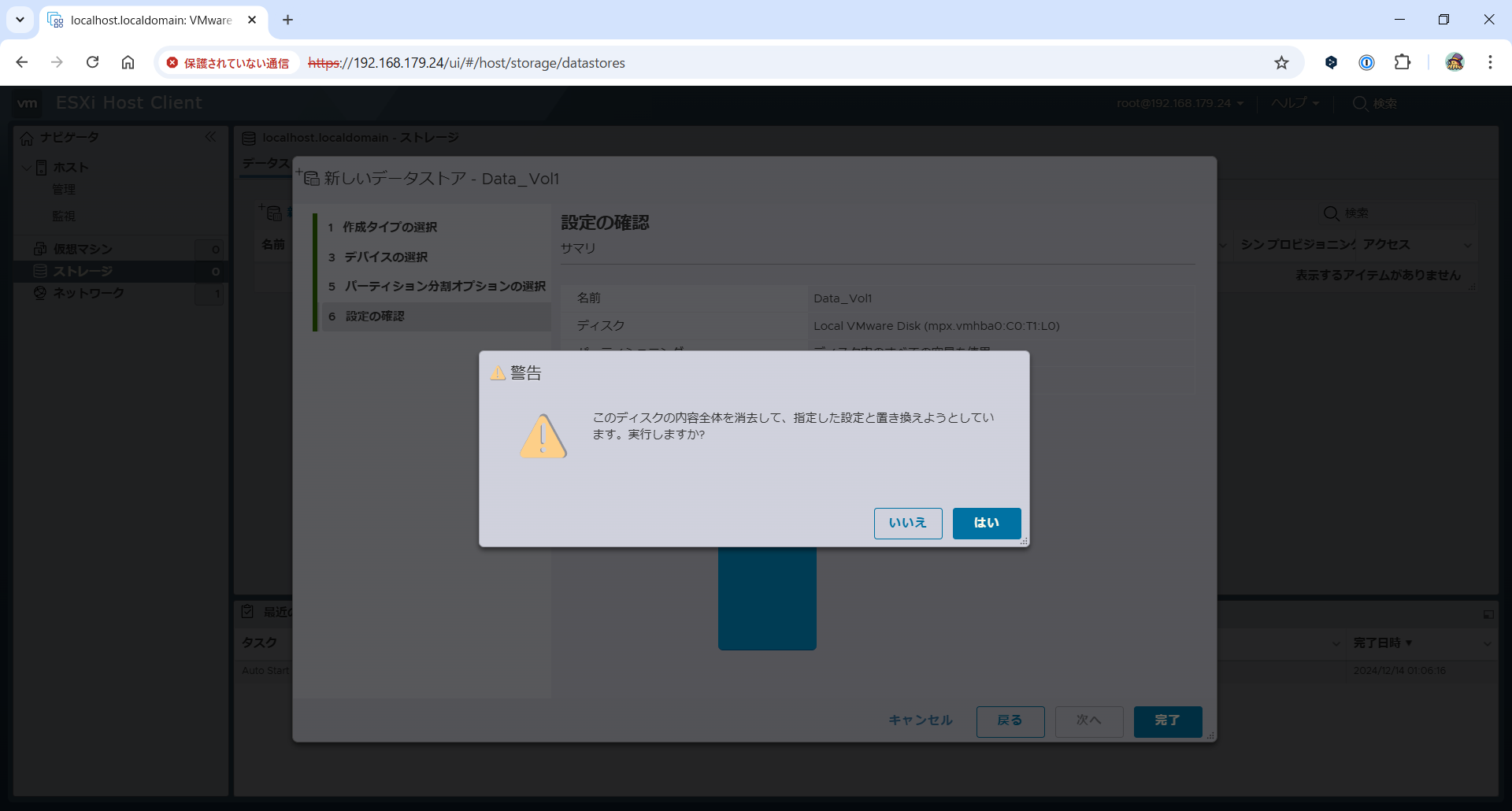Reload the browser page
Screen dimensions: 1512x811
coord(93,62)
